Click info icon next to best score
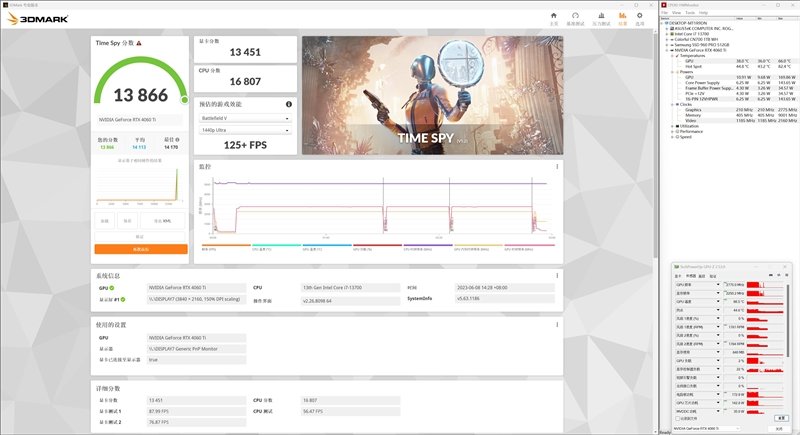Image resolution: width=800 pixels, height=435 pixels. (x=177, y=139)
